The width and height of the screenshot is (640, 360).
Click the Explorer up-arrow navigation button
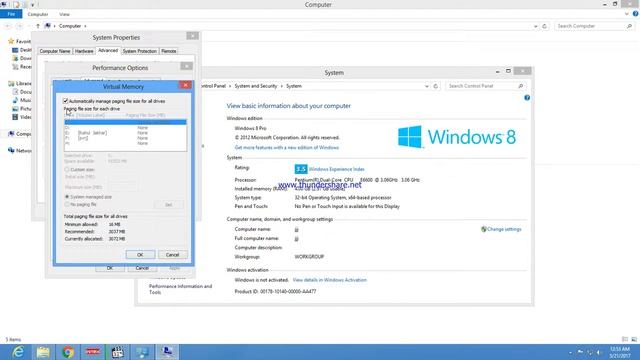pos(38,26)
